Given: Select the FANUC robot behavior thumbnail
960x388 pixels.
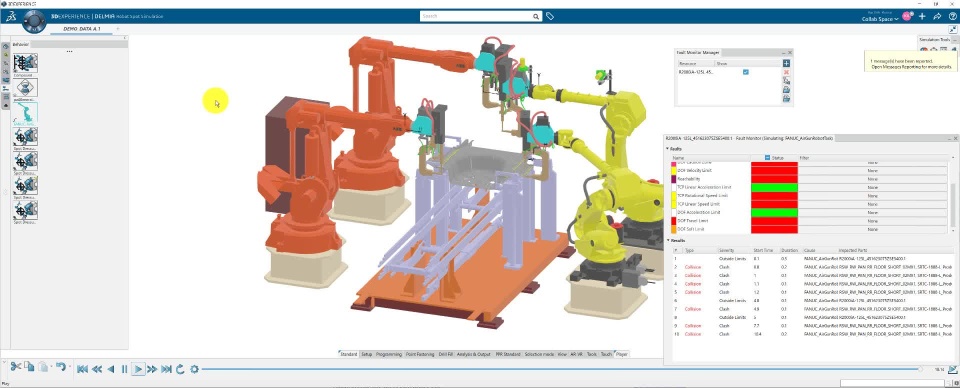Looking at the screenshot, I should pos(25,113).
